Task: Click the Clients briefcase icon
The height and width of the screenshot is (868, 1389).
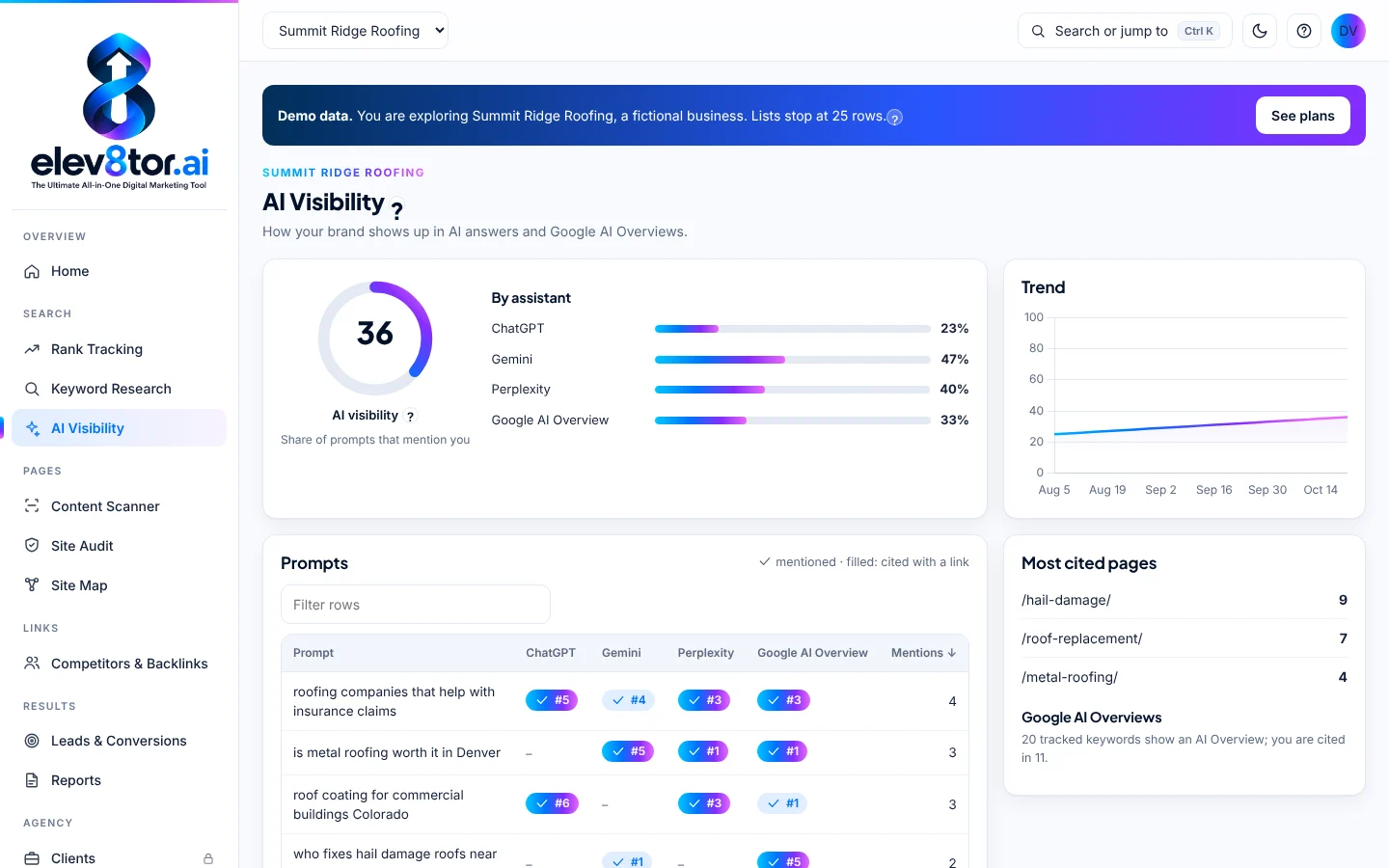Action: (32, 858)
